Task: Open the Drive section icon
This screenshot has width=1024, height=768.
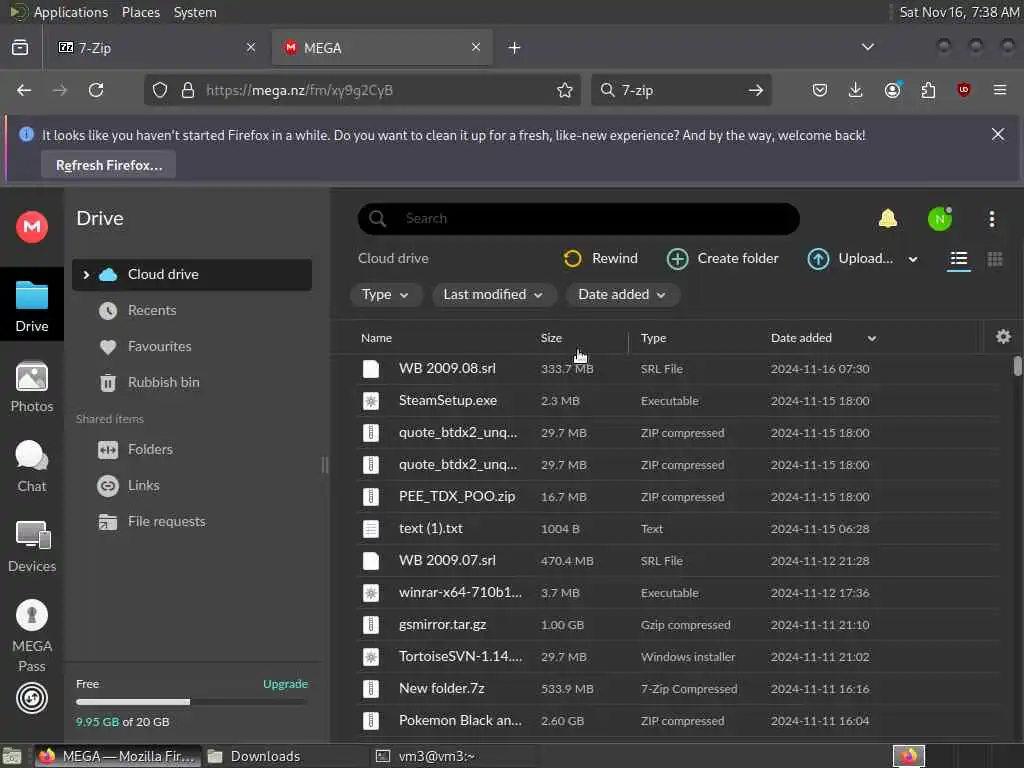Action: point(31,304)
